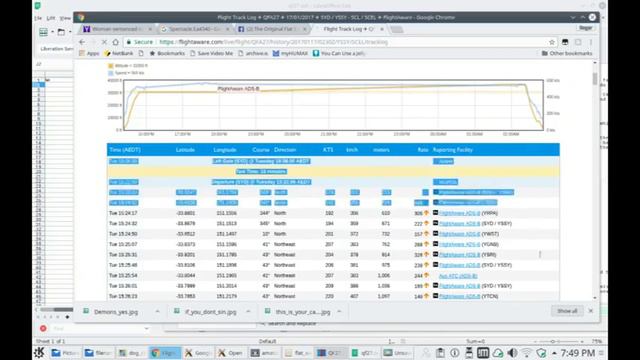This screenshot has height=360, width=640.
Task: Select latitude cell -33.8679
Action: tap(186, 224)
